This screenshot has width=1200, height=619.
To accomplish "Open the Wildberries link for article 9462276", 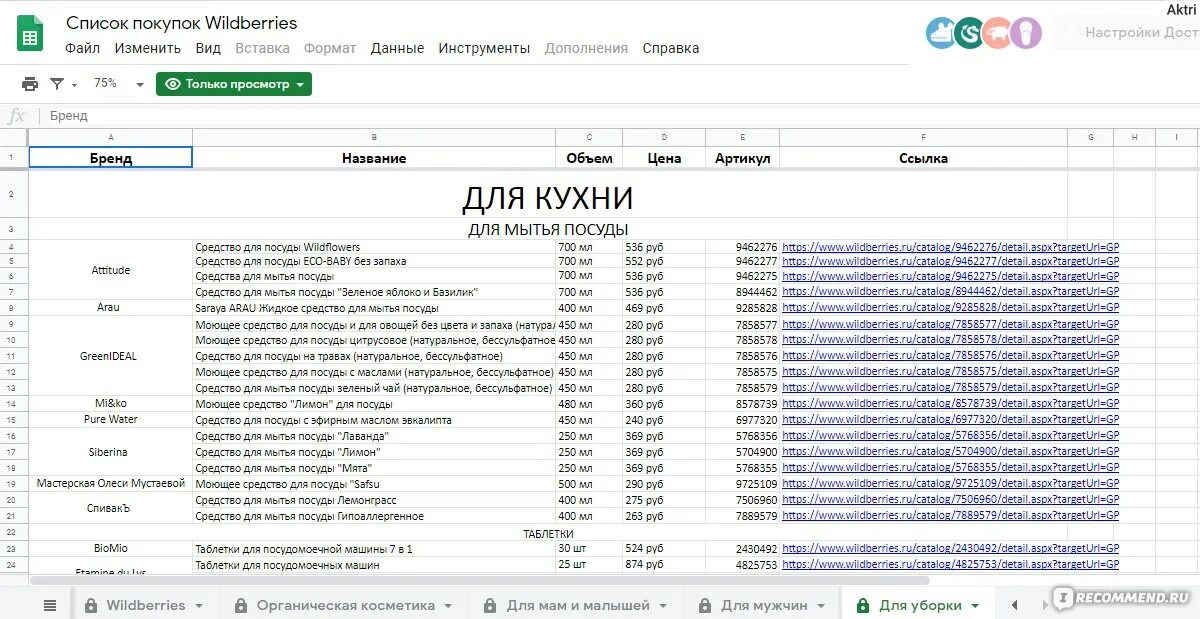I will click(950, 247).
